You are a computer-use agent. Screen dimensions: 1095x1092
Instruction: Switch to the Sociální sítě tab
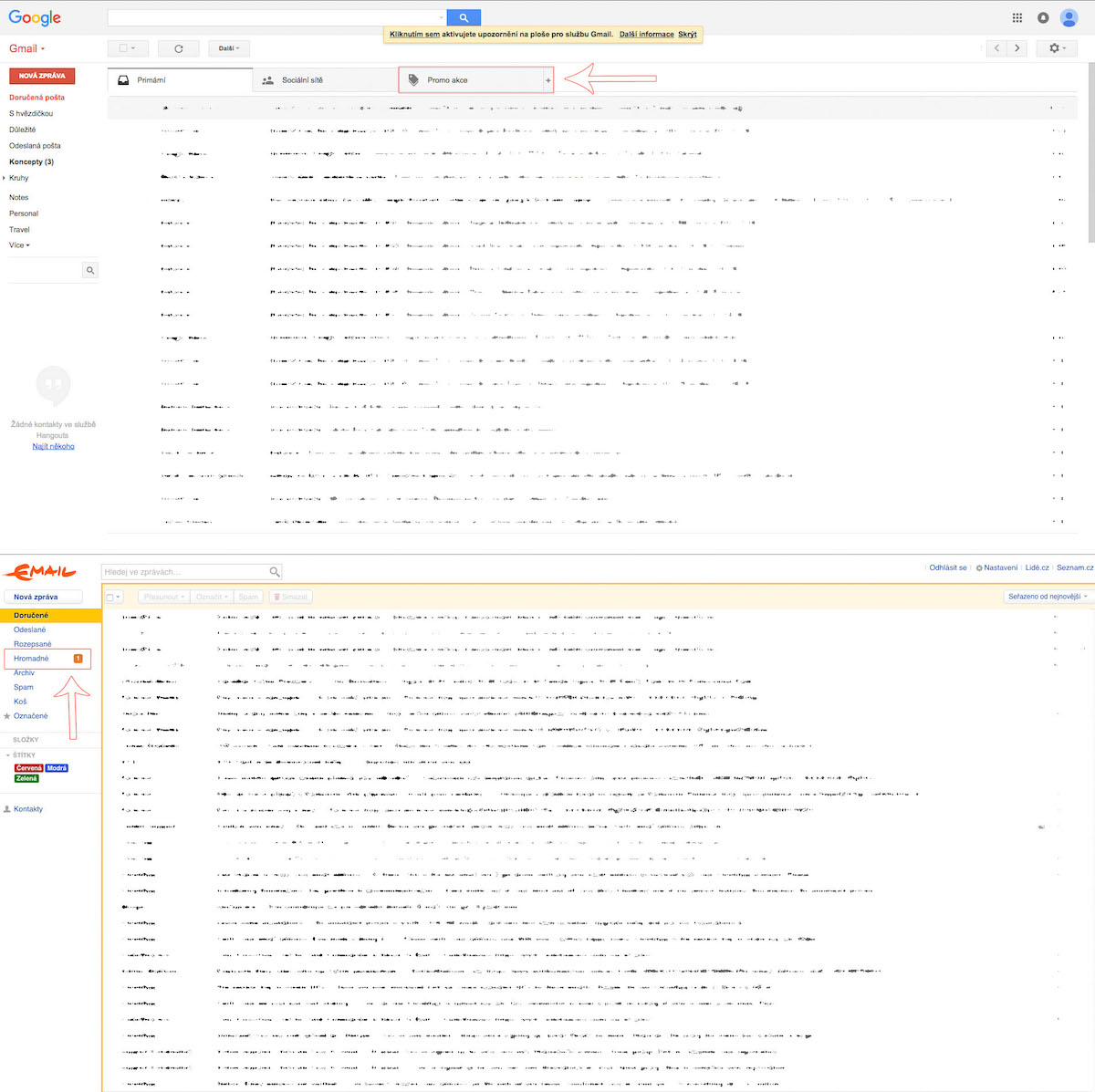pos(325,80)
